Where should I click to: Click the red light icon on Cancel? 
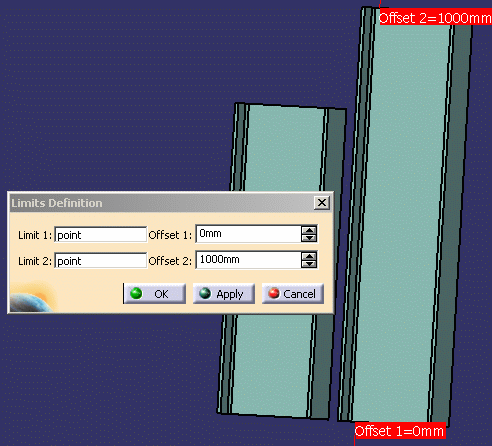click(274, 293)
